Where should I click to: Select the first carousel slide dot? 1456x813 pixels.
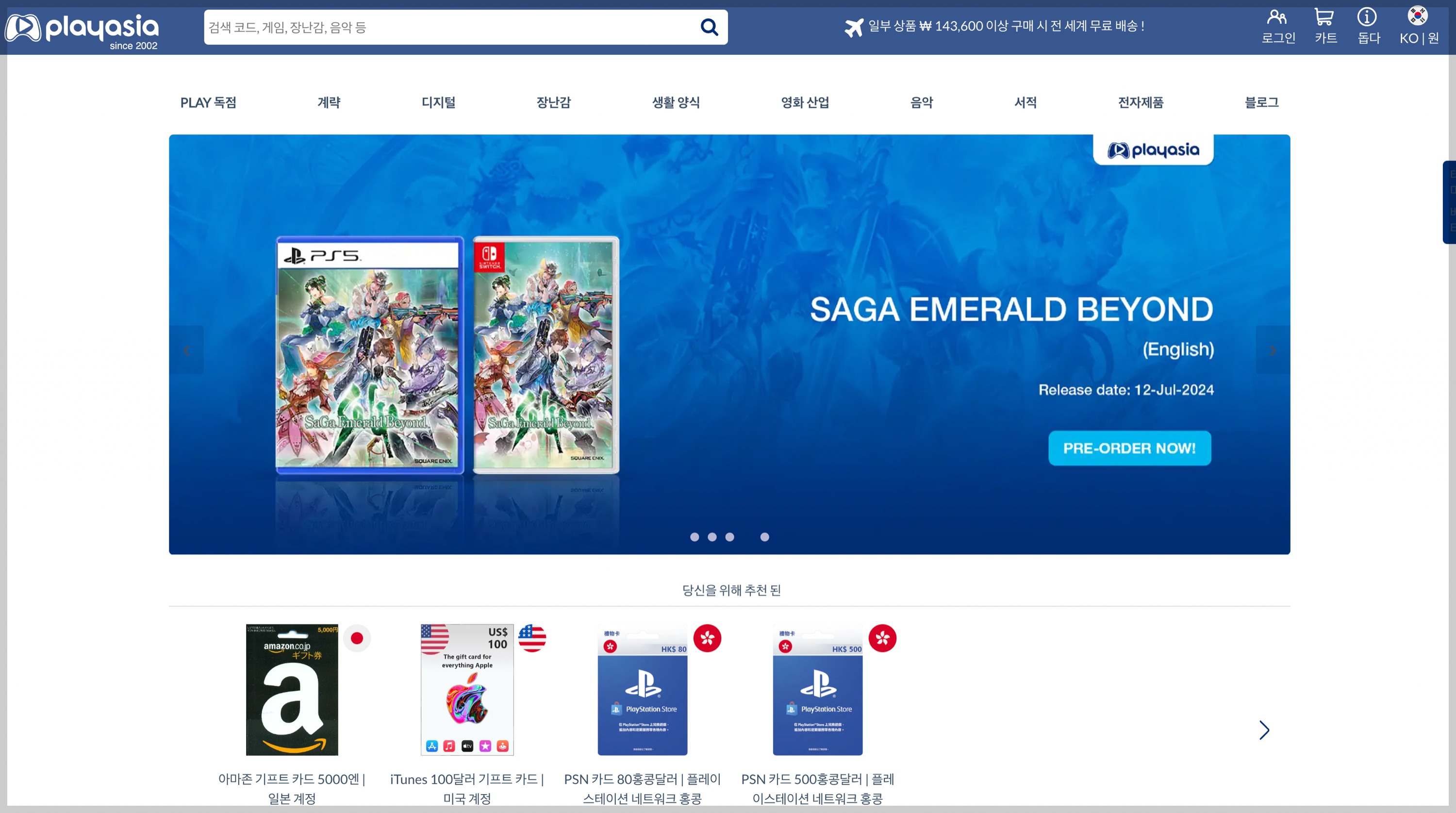(695, 537)
